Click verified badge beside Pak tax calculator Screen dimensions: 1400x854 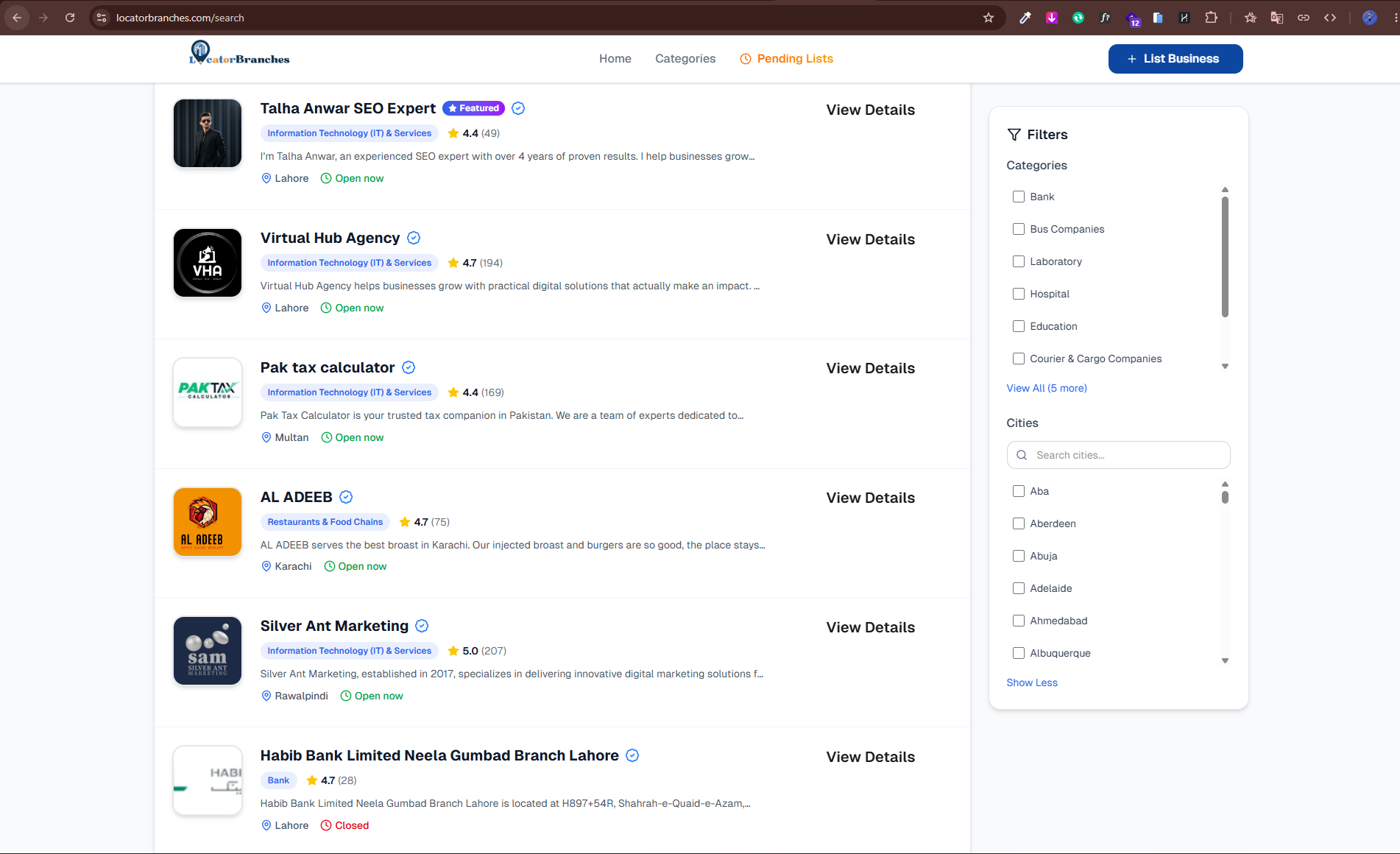[x=409, y=367]
